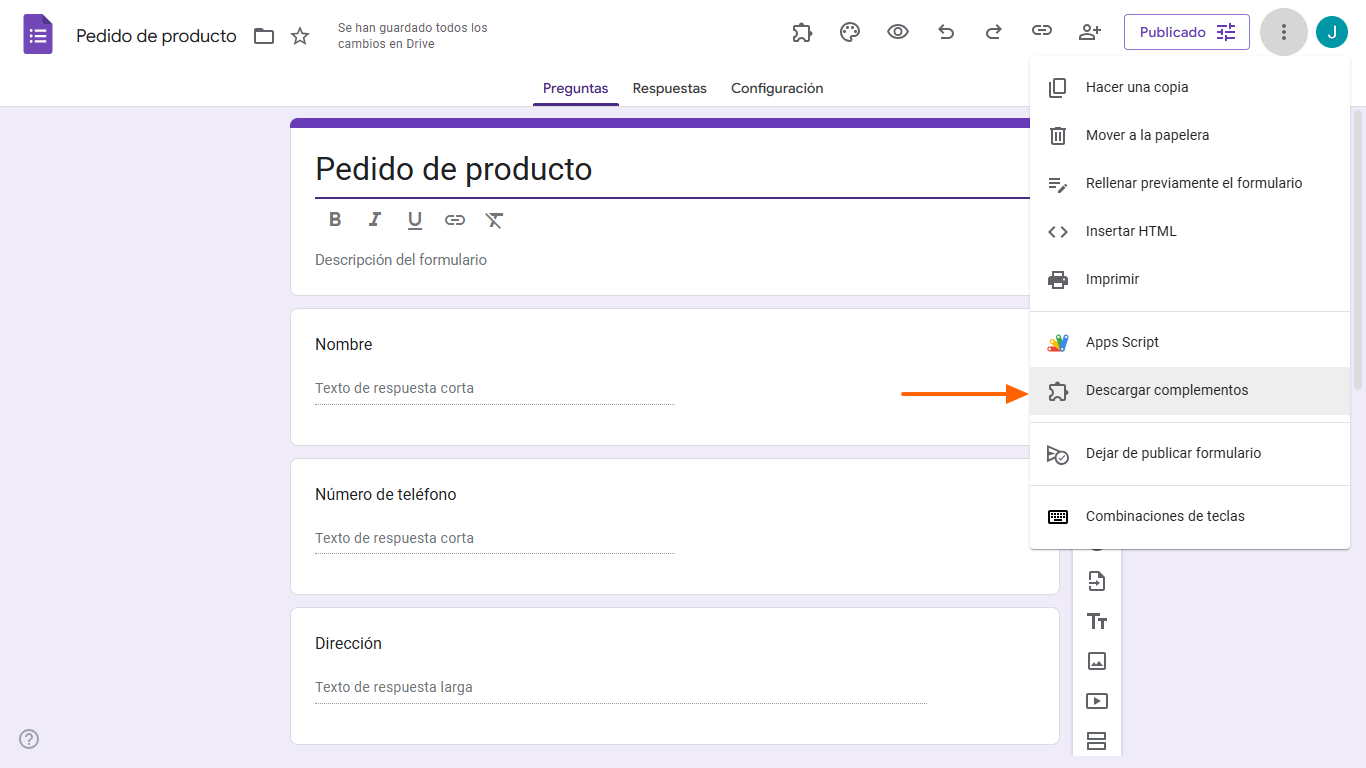1366x768 pixels.
Task: Import questions using the sidebar icon
Action: point(1097,580)
